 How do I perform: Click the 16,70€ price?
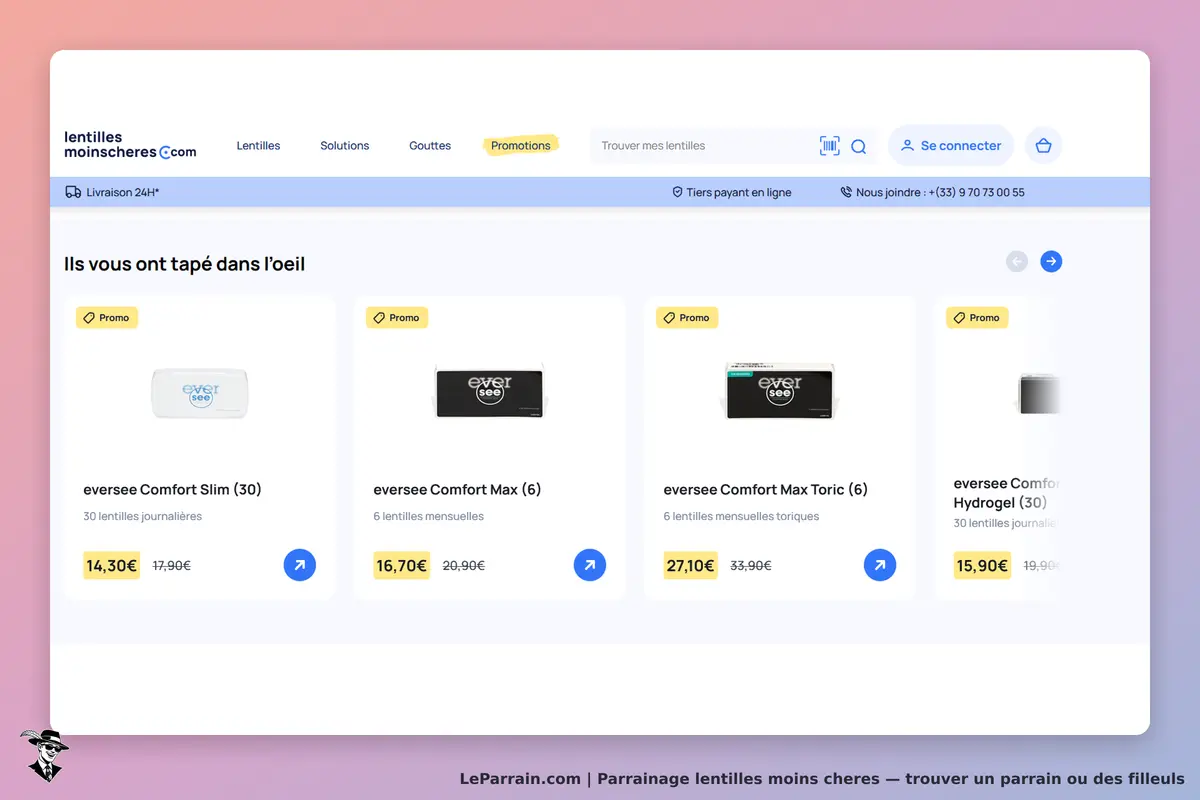401,566
